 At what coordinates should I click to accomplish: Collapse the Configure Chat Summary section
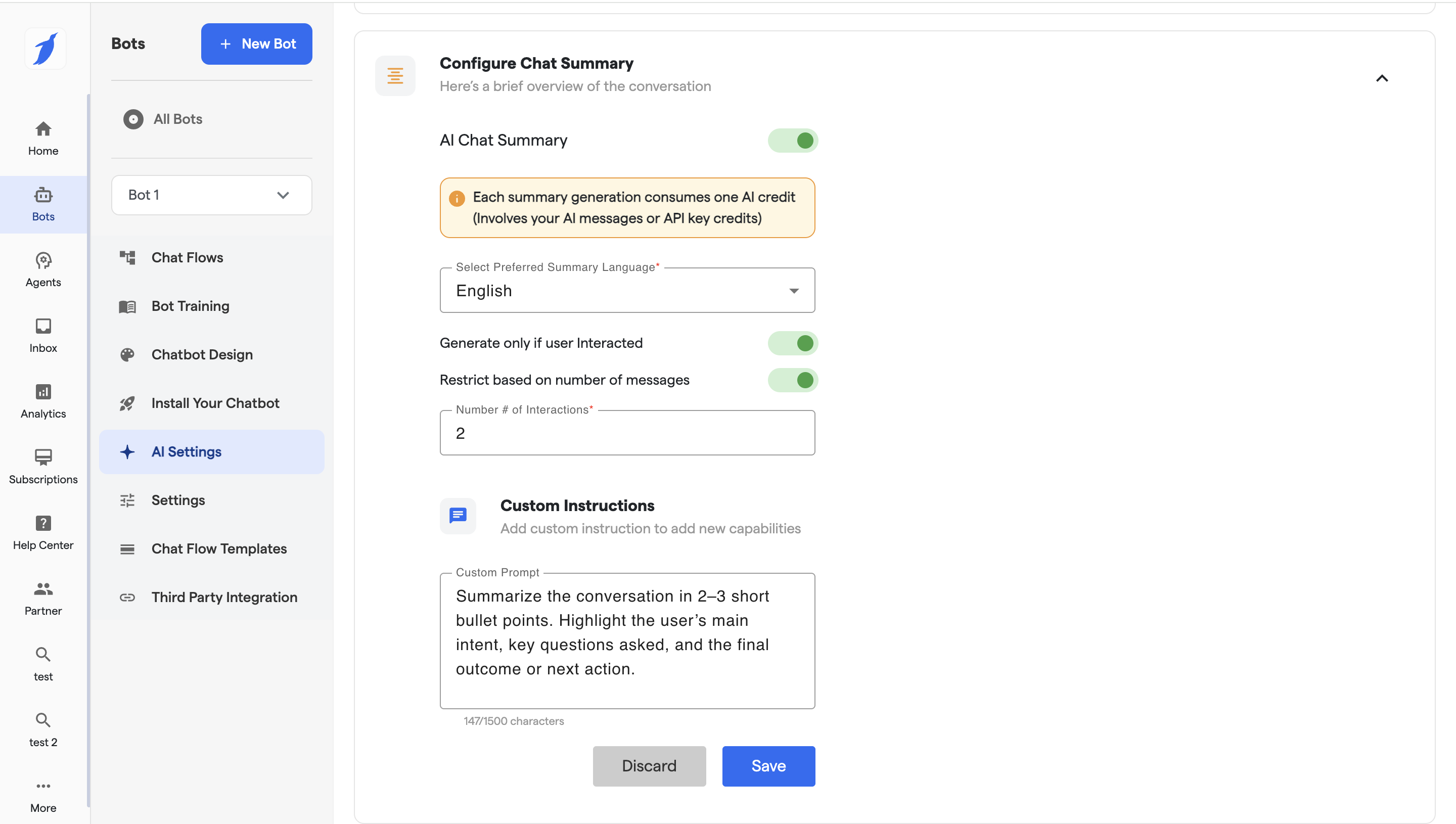1381,78
